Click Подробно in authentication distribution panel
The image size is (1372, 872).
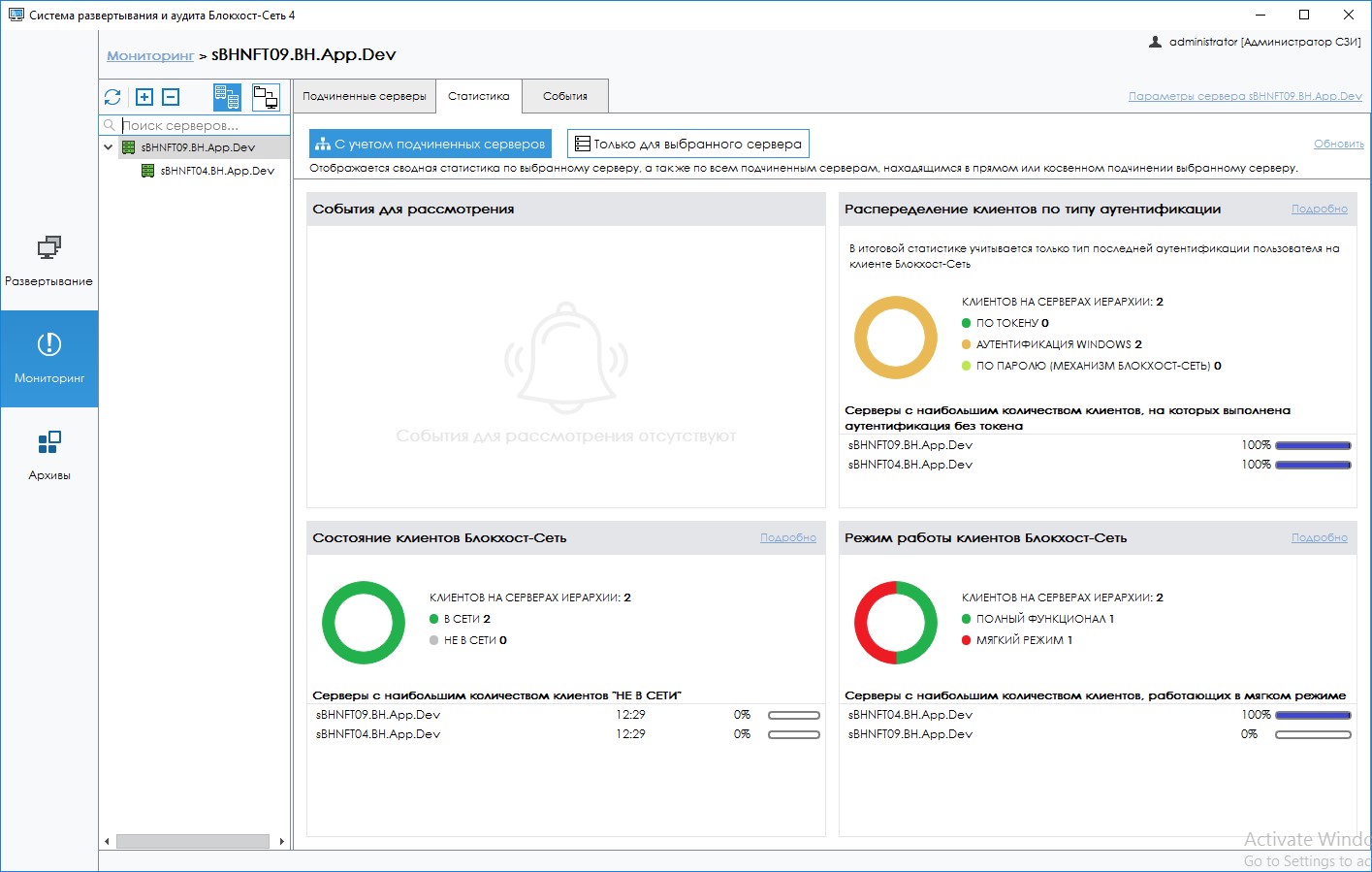(x=1319, y=209)
